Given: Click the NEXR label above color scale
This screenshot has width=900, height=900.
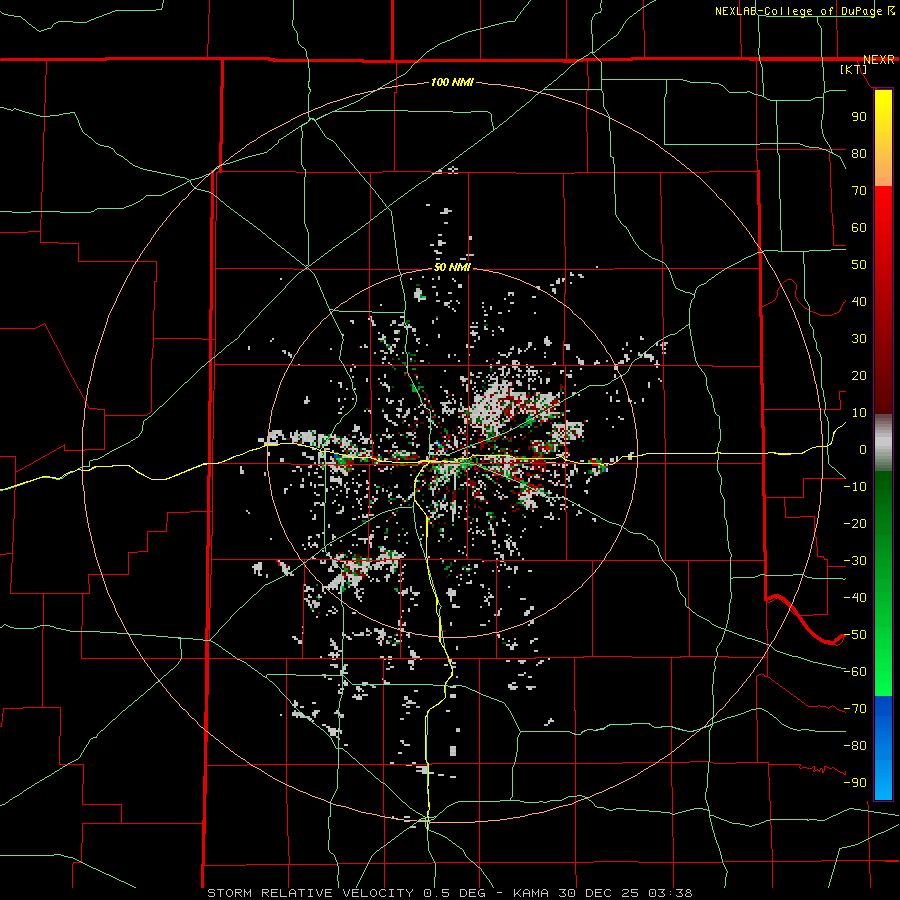Looking at the screenshot, I should click(878, 60).
